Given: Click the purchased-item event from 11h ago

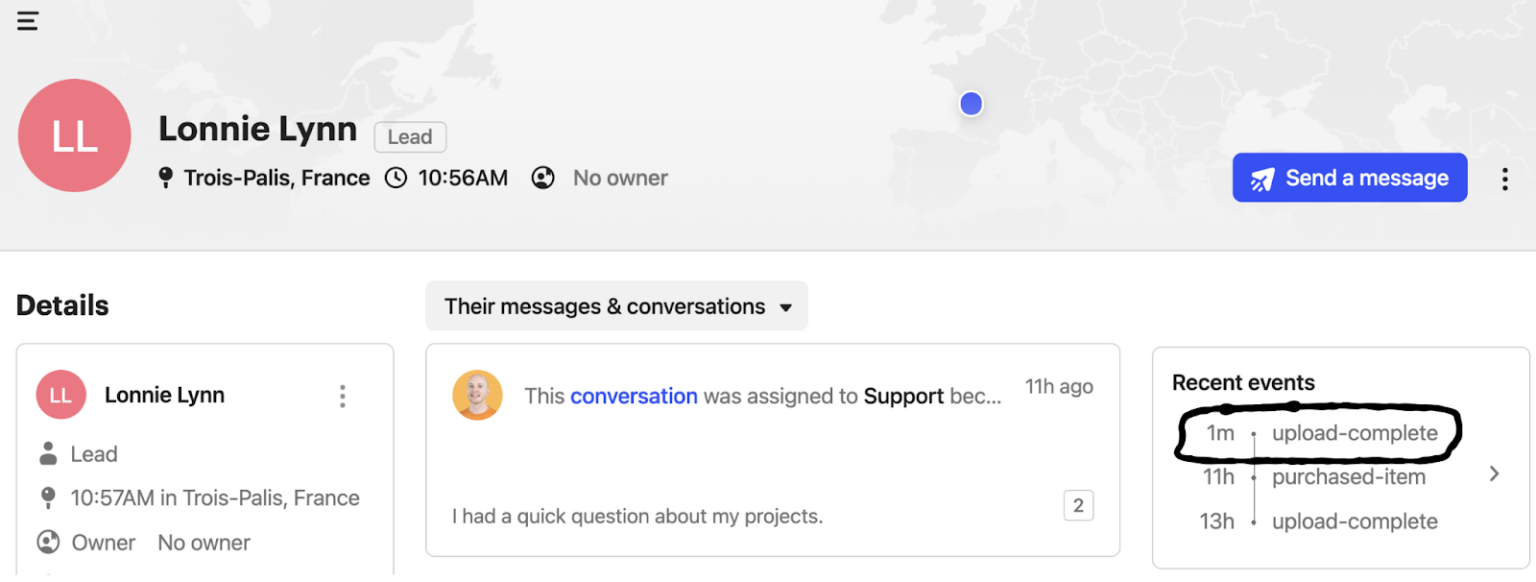Looking at the screenshot, I should click(1348, 477).
